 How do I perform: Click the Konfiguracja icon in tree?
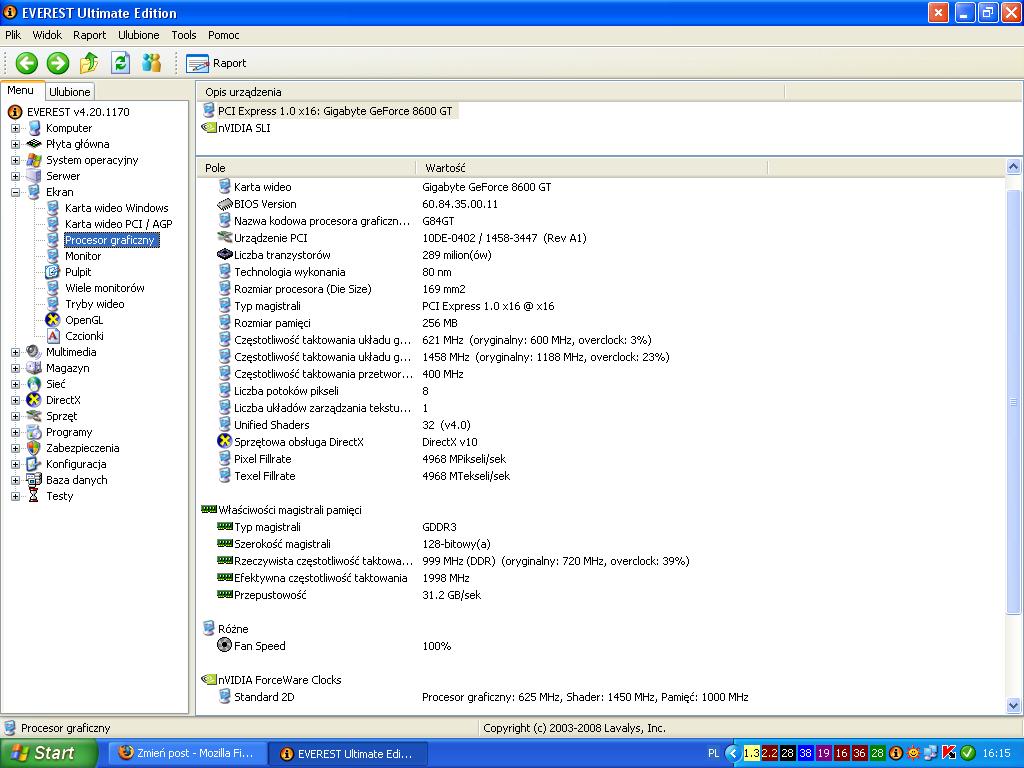click(34, 464)
